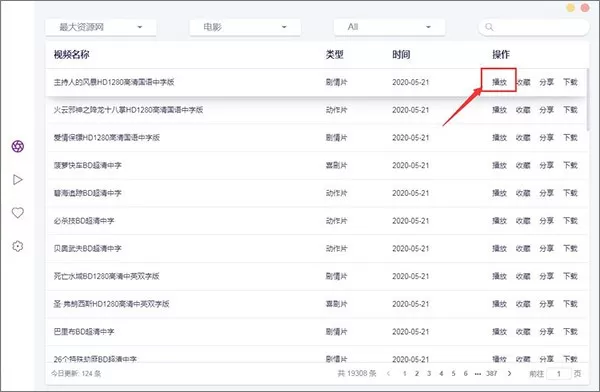600x392 pixels.
Task: Click 分享 for 主持人的风暴 row
Action: pyautogui.click(x=546, y=82)
